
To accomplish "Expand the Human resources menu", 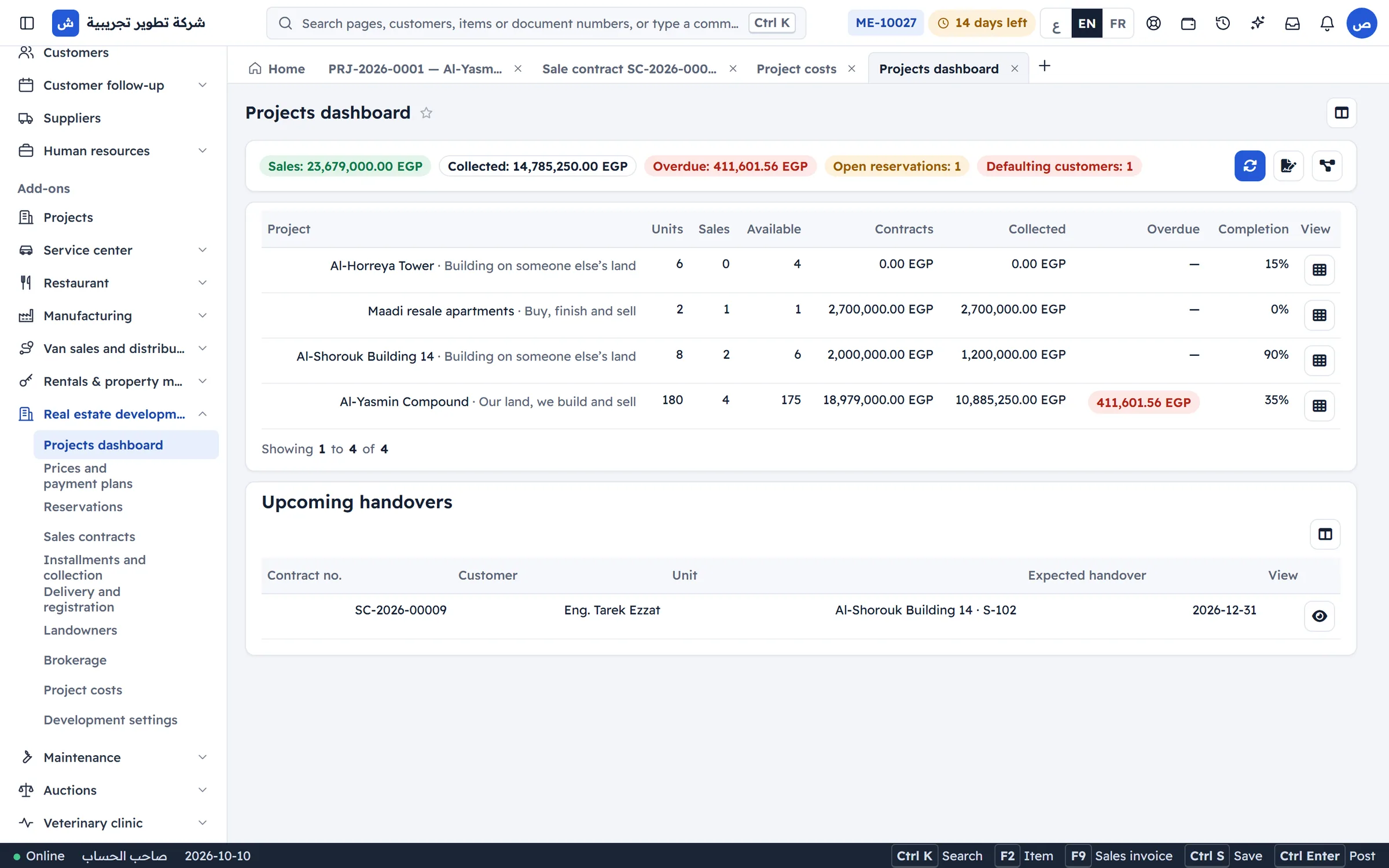I will (x=113, y=151).
